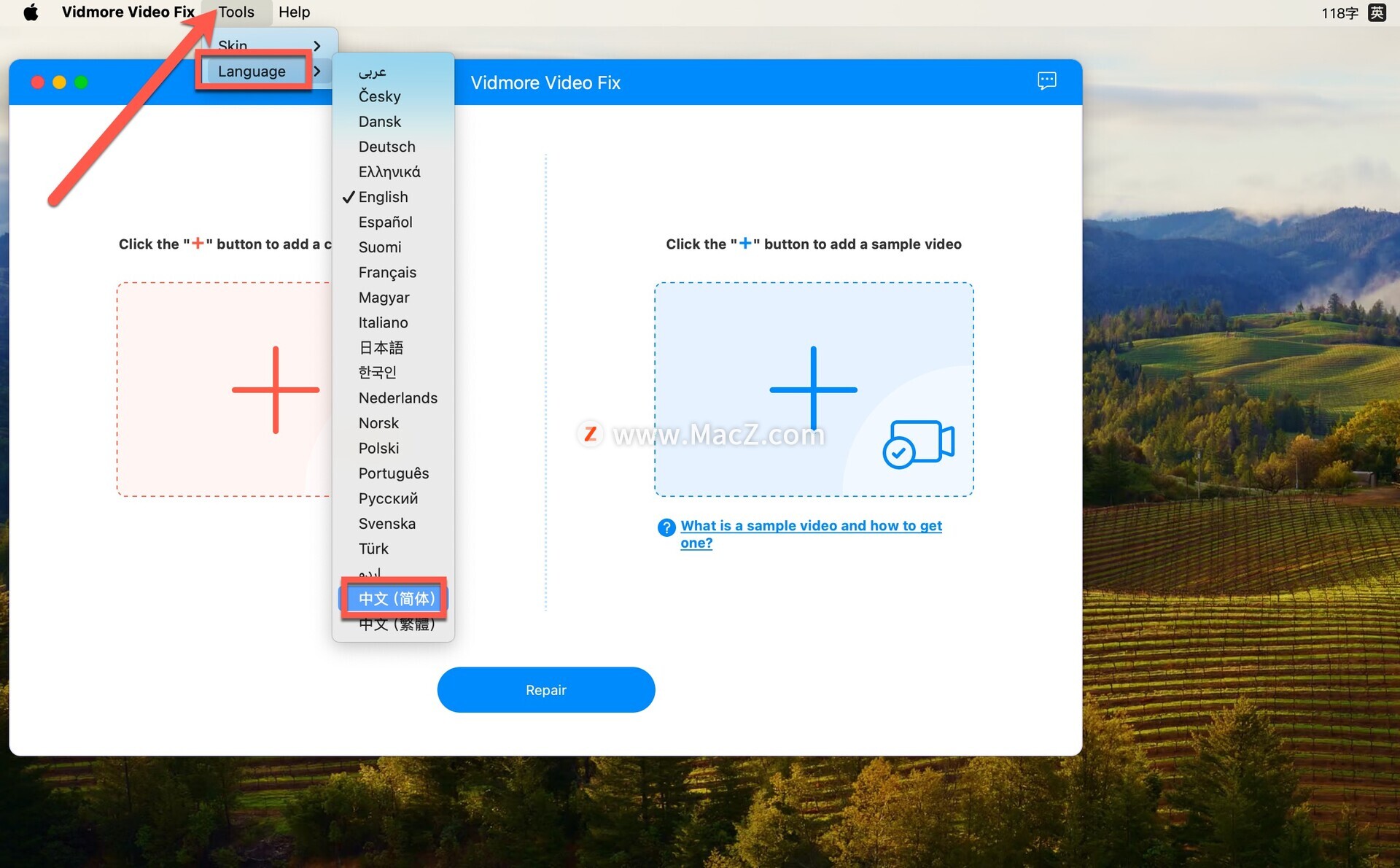Select 日本語 language
This screenshot has height=868, width=1400.
pos(394,348)
